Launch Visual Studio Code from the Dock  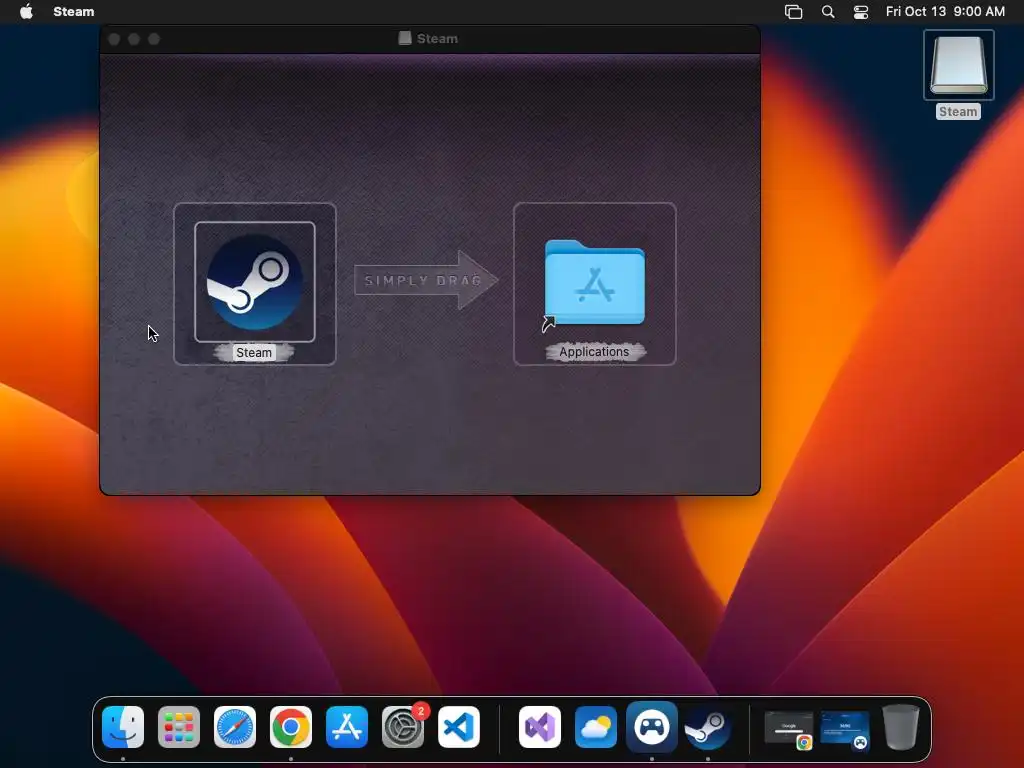point(459,727)
